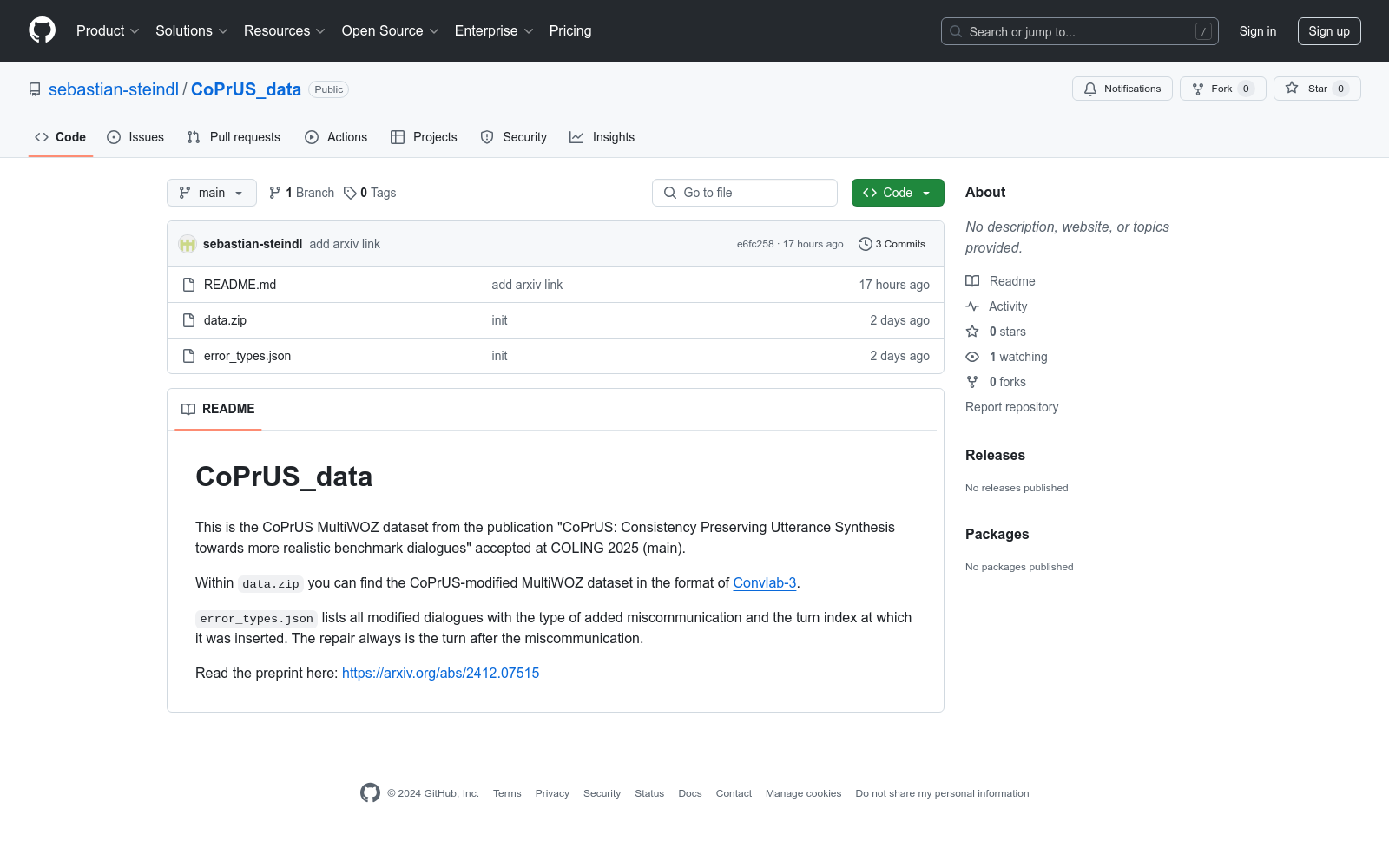Click the book icon beside Readme in About
The image size is (1389, 868).
(x=972, y=281)
